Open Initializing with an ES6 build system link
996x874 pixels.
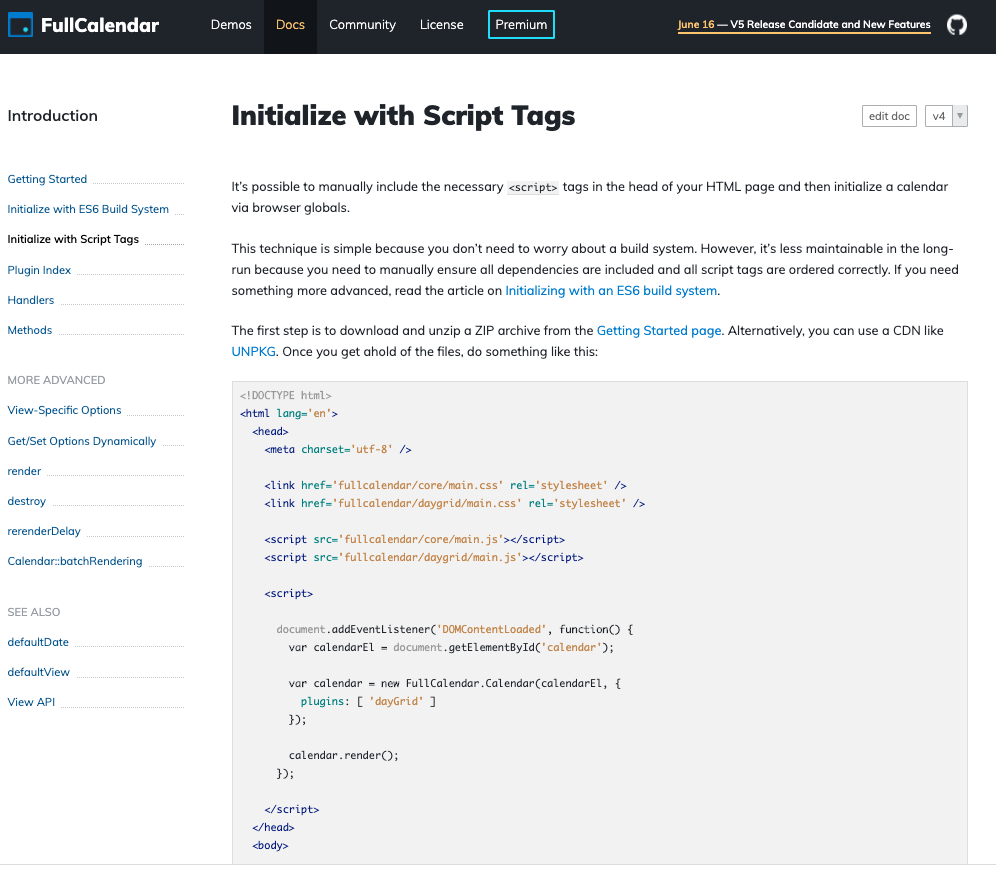tap(611, 291)
